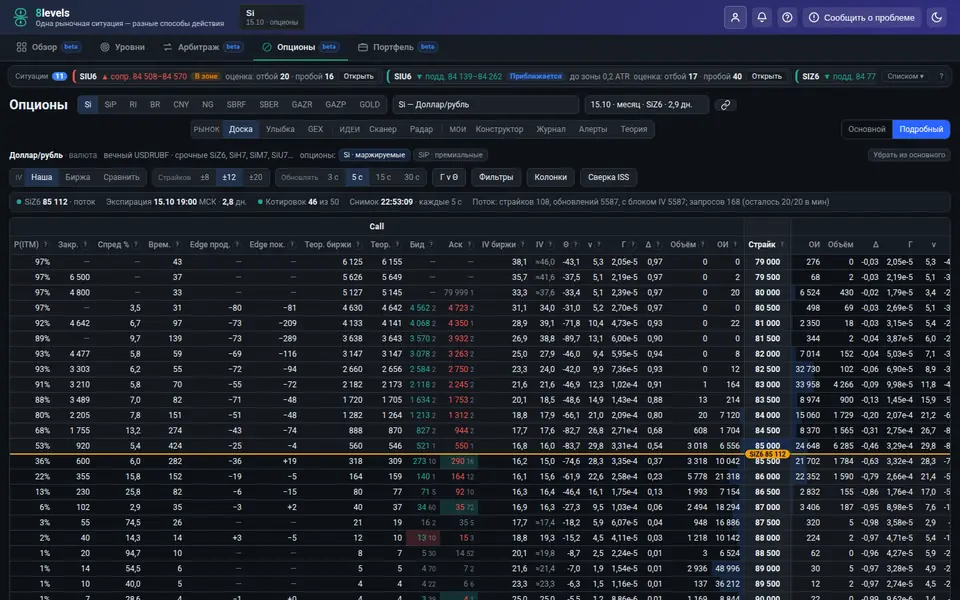Open the Списком dropdown
Viewport: 960px width, 600px height.
pyautogui.click(x=906, y=77)
